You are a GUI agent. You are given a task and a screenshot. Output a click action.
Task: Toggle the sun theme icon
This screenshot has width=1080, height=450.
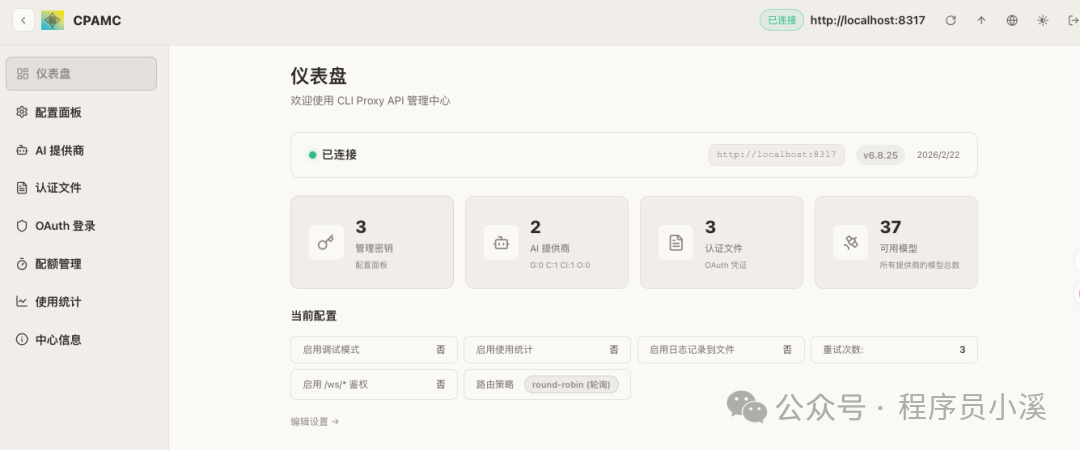pos(1043,21)
